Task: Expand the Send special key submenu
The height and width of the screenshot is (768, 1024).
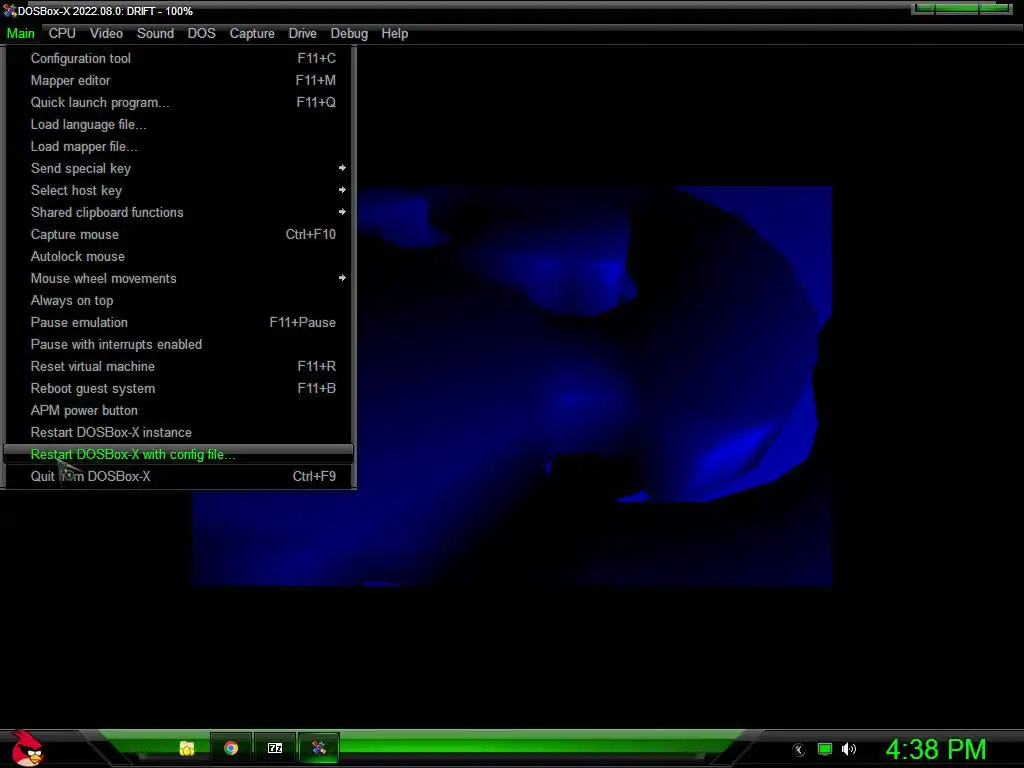Action: (x=178, y=168)
